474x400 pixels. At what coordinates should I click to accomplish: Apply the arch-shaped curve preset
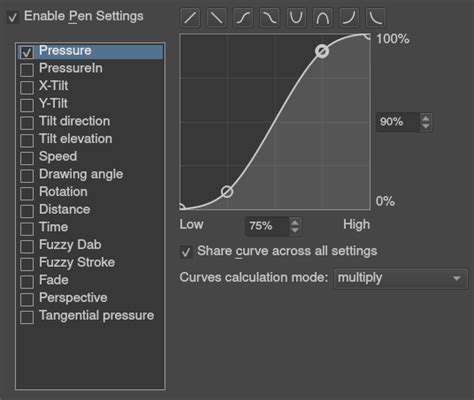point(323,18)
